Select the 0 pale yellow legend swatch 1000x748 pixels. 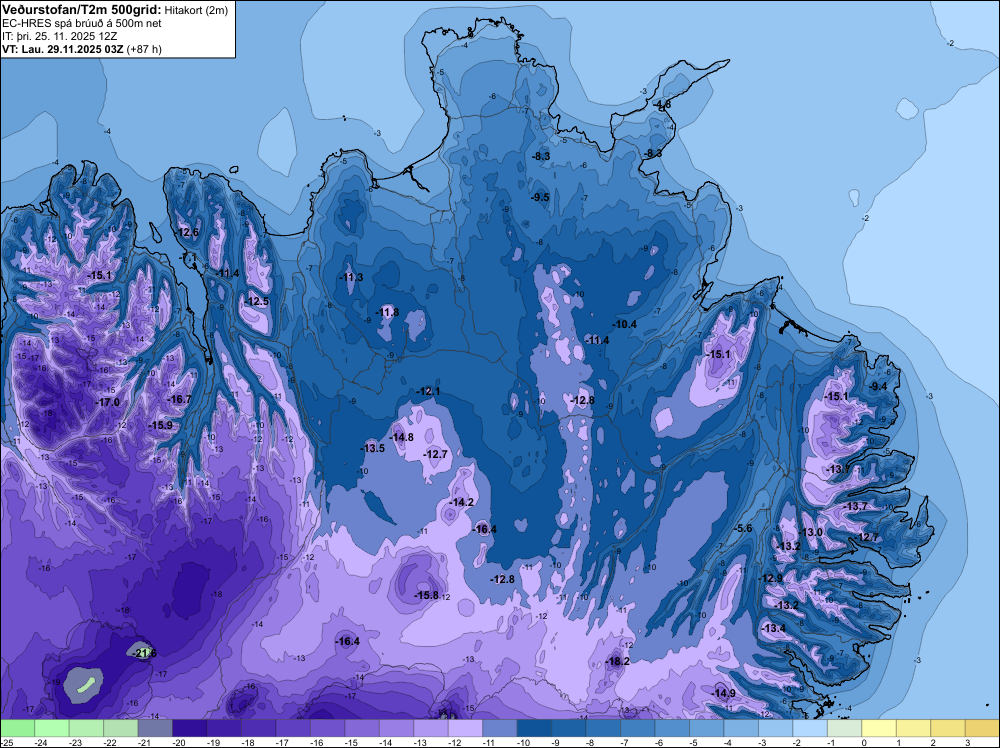pos(878,728)
